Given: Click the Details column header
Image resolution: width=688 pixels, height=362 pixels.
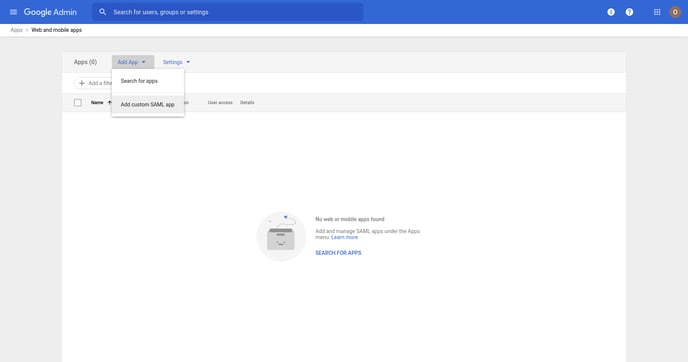Looking at the screenshot, I should (247, 102).
